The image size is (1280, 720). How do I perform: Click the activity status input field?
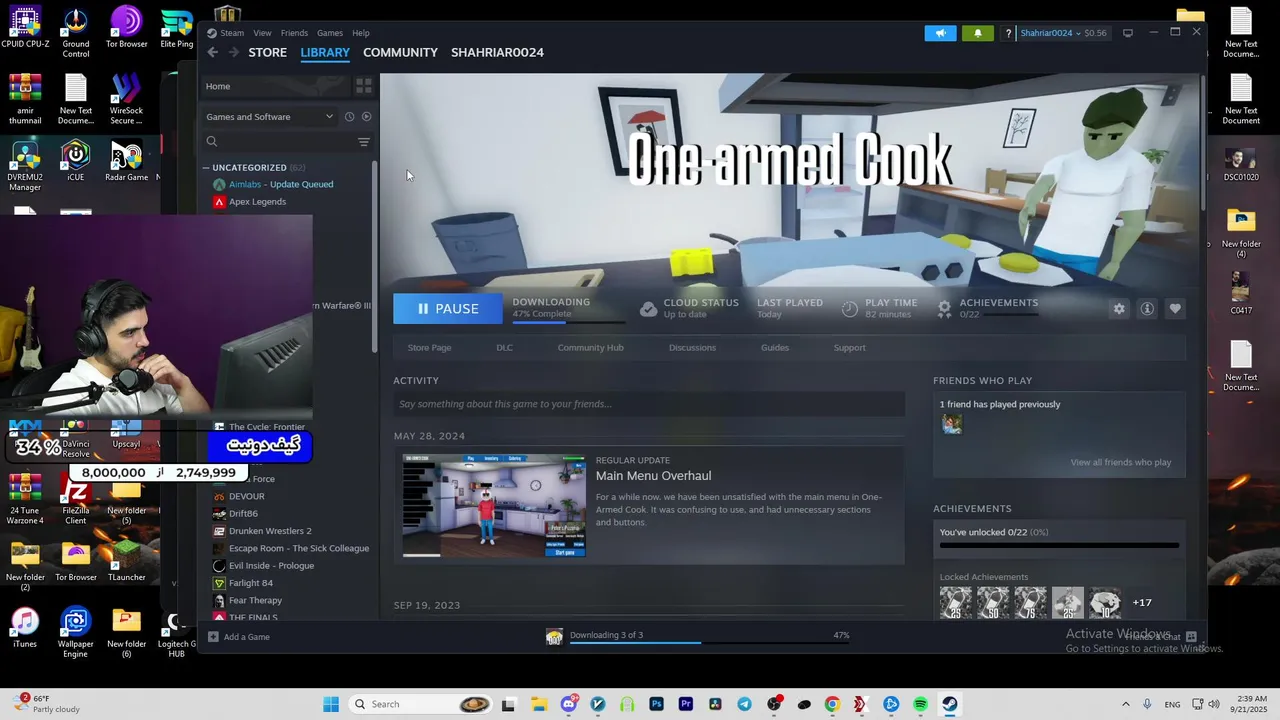[649, 404]
